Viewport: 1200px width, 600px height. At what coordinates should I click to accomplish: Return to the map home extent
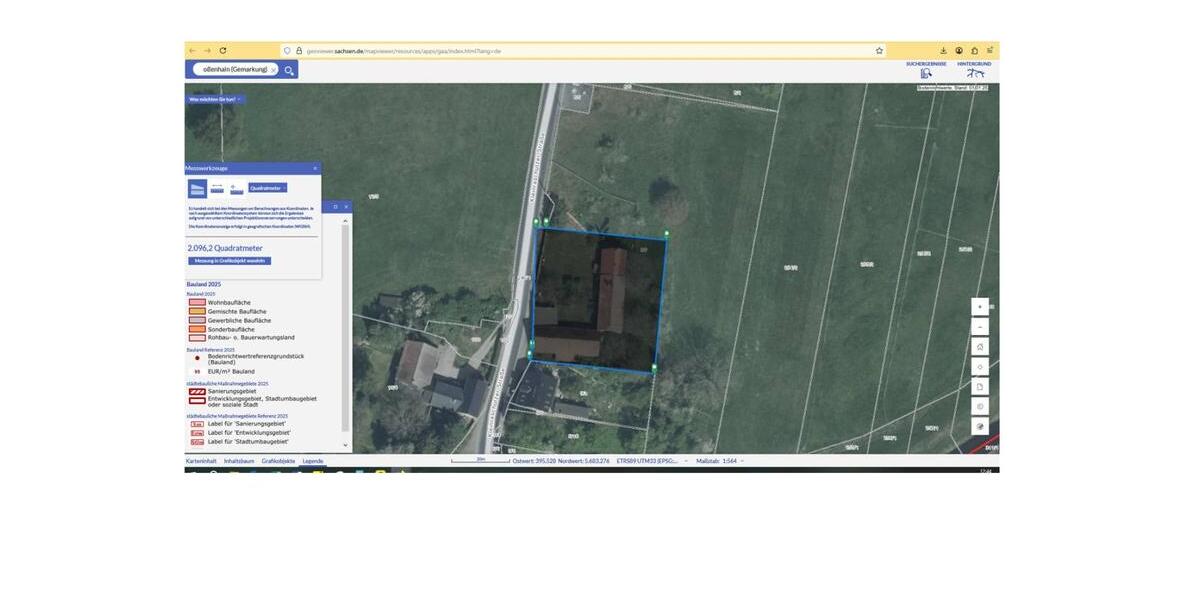980,347
